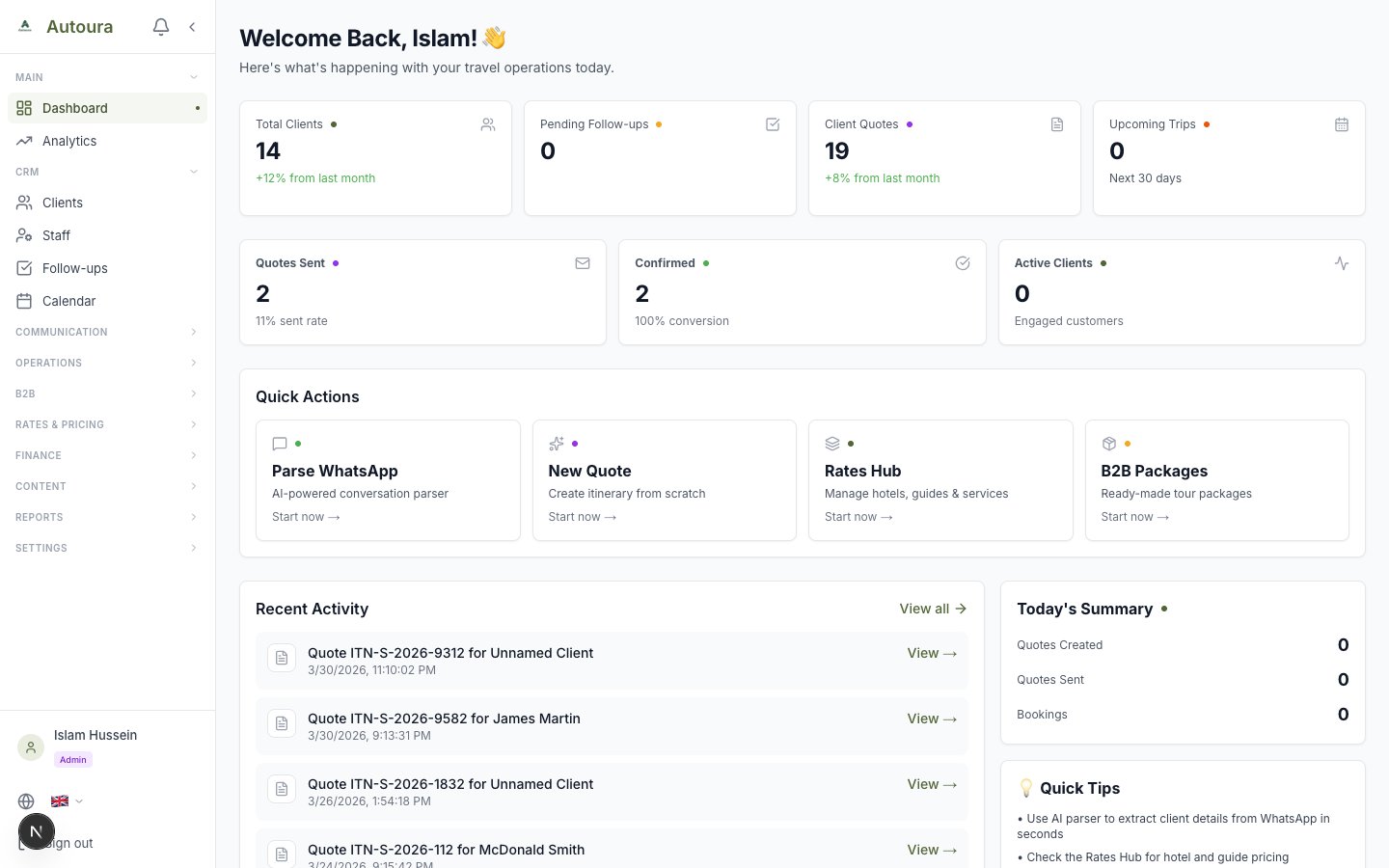Click the chat bubble icon on Parse WhatsApp
1389x868 pixels.
pos(280,444)
